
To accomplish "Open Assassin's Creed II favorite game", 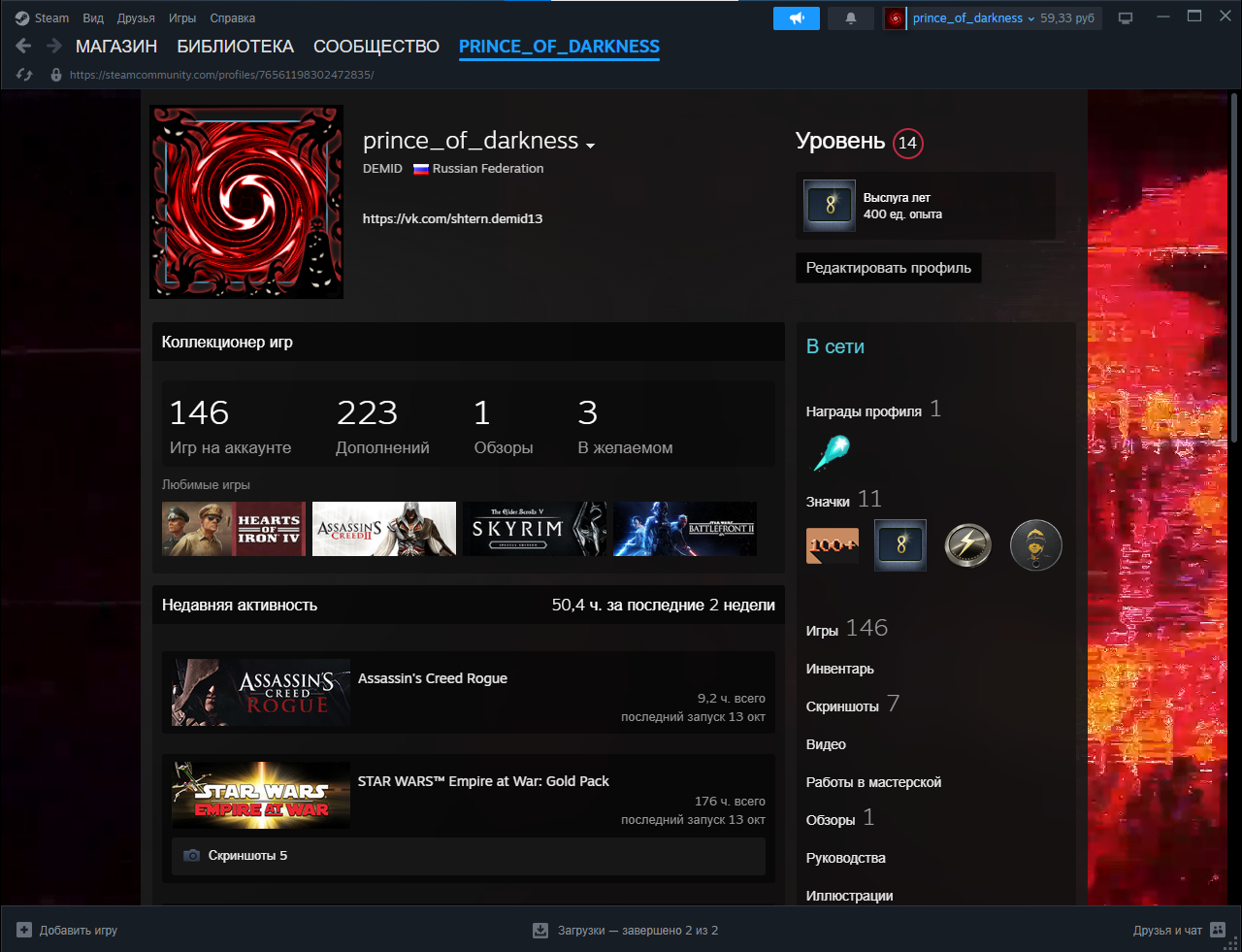I will click(384, 529).
